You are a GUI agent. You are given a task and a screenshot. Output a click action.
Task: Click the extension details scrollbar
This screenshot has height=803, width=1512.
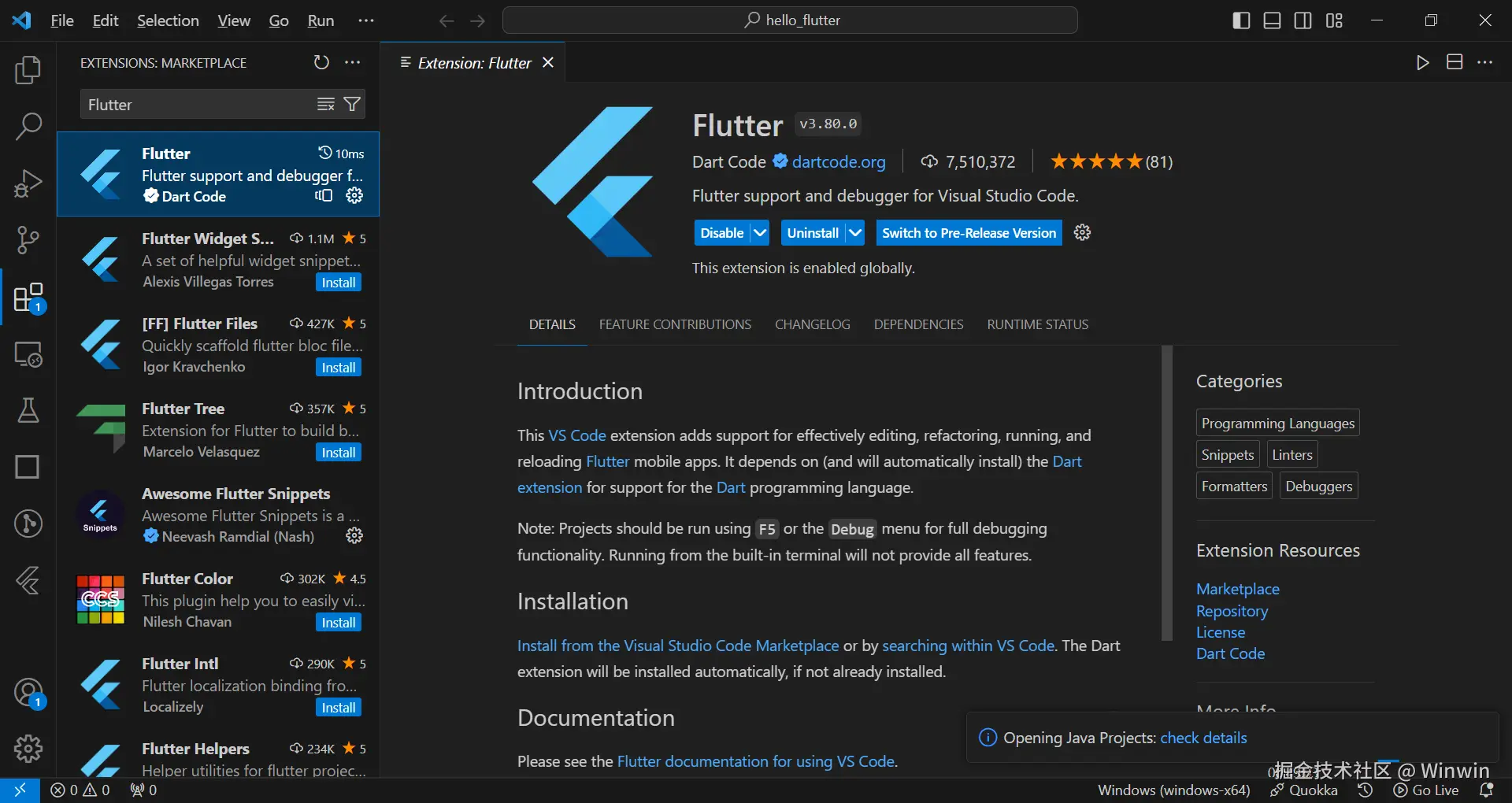pos(1167,493)
